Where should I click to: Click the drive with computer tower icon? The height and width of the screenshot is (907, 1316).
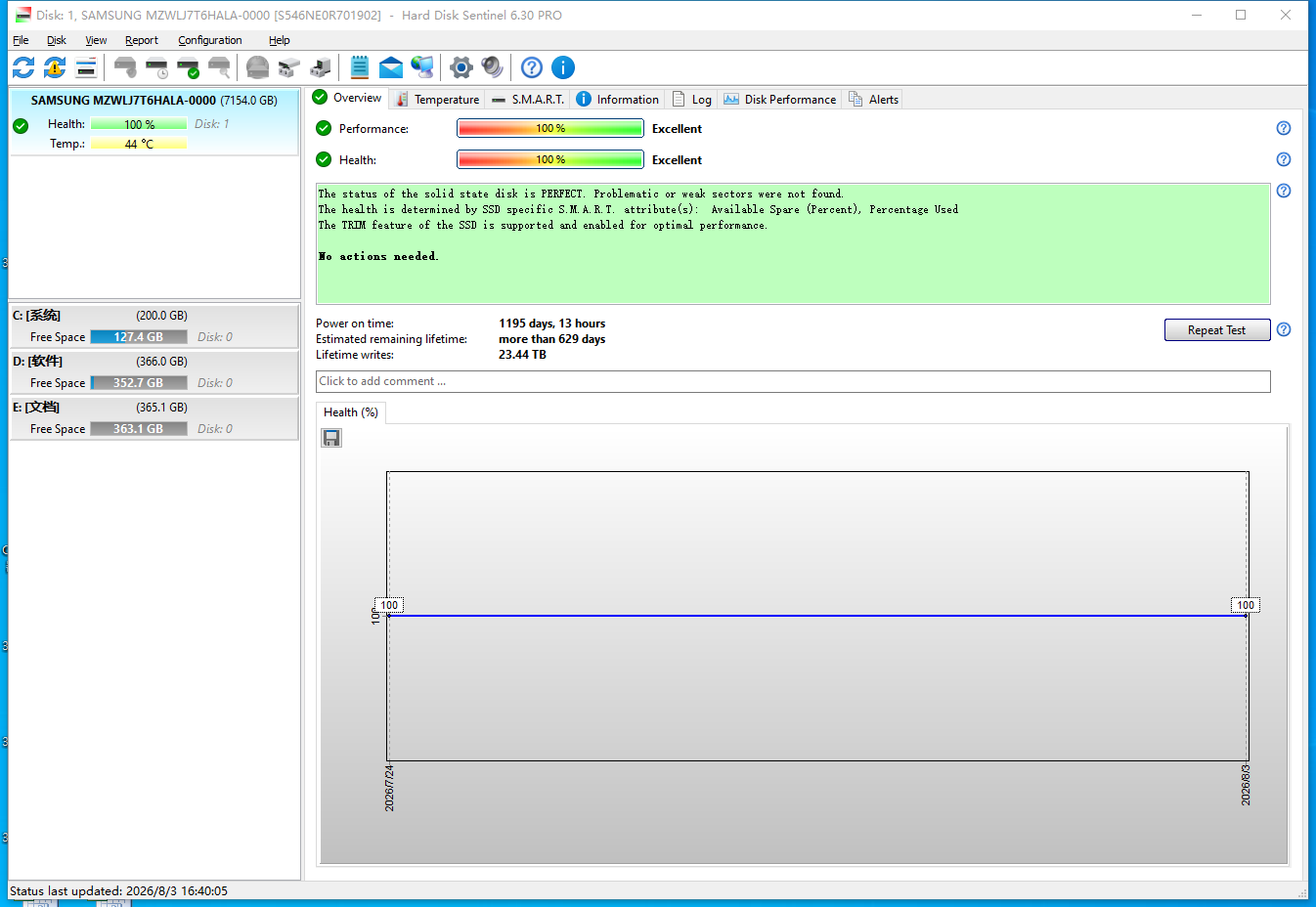pos(320,67)
